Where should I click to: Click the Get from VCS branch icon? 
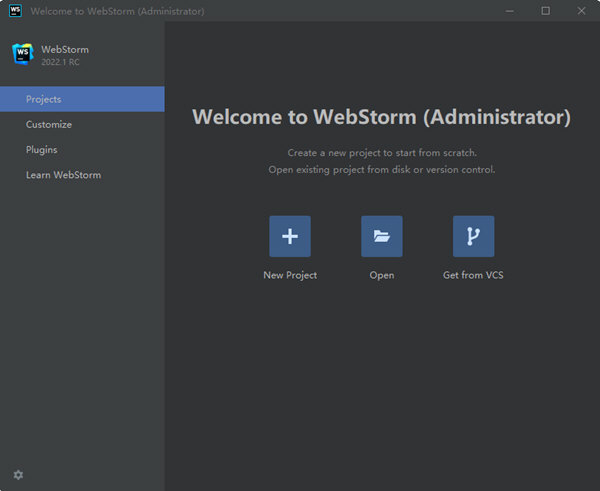[x=473, y=237]
